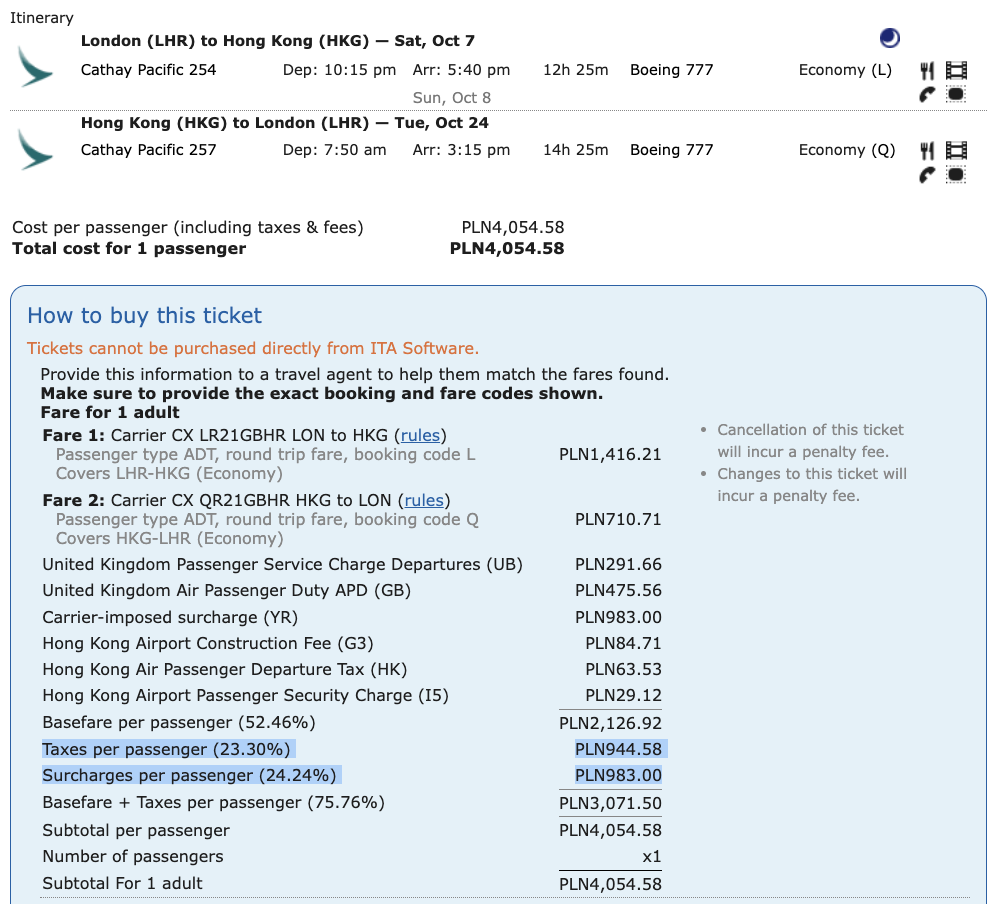Click the Total cost PLN4,054.58 amount
This screenshot has height=904, width=998.
(507, 248)
